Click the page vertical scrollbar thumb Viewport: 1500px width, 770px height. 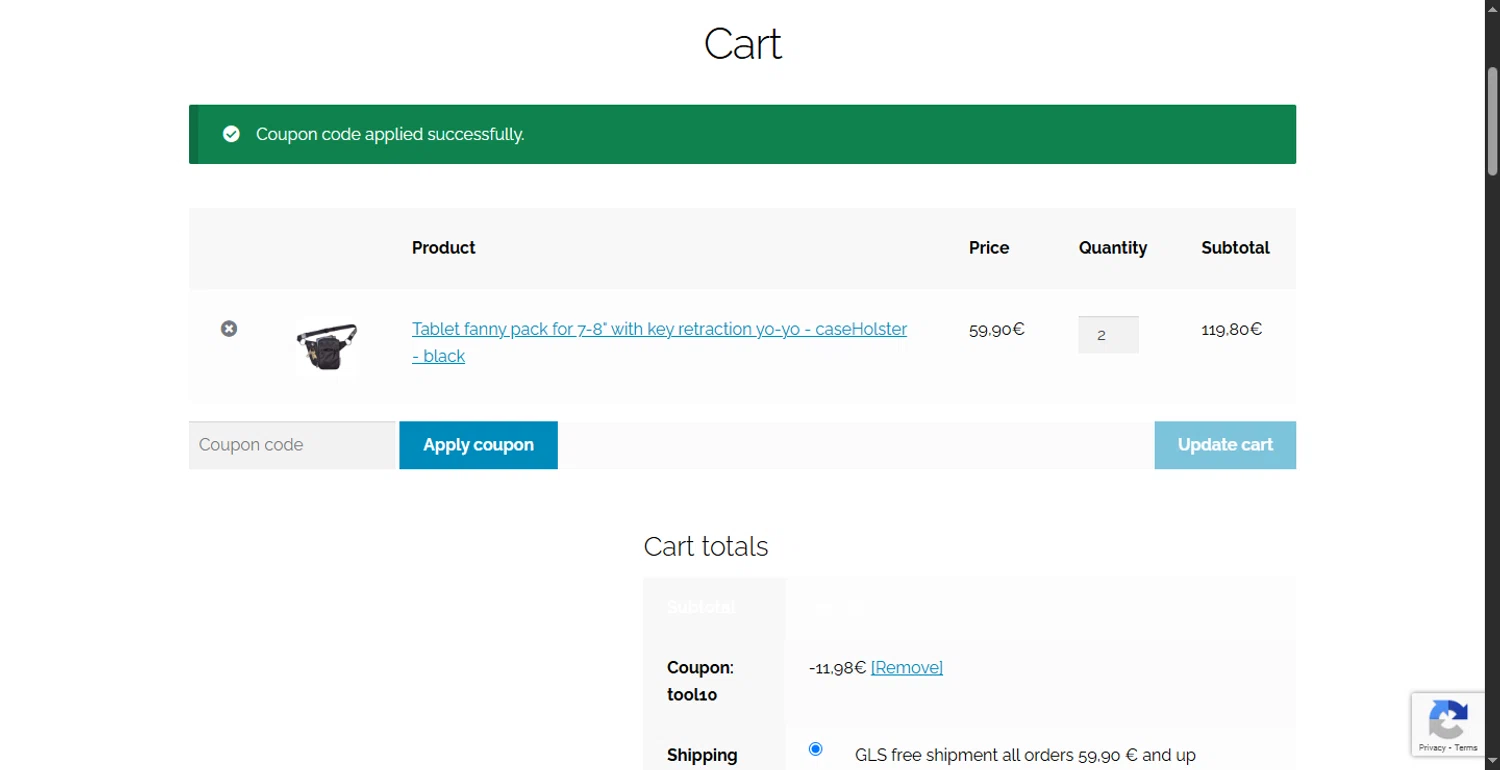pyautogui.click(x=1492, y=121)
